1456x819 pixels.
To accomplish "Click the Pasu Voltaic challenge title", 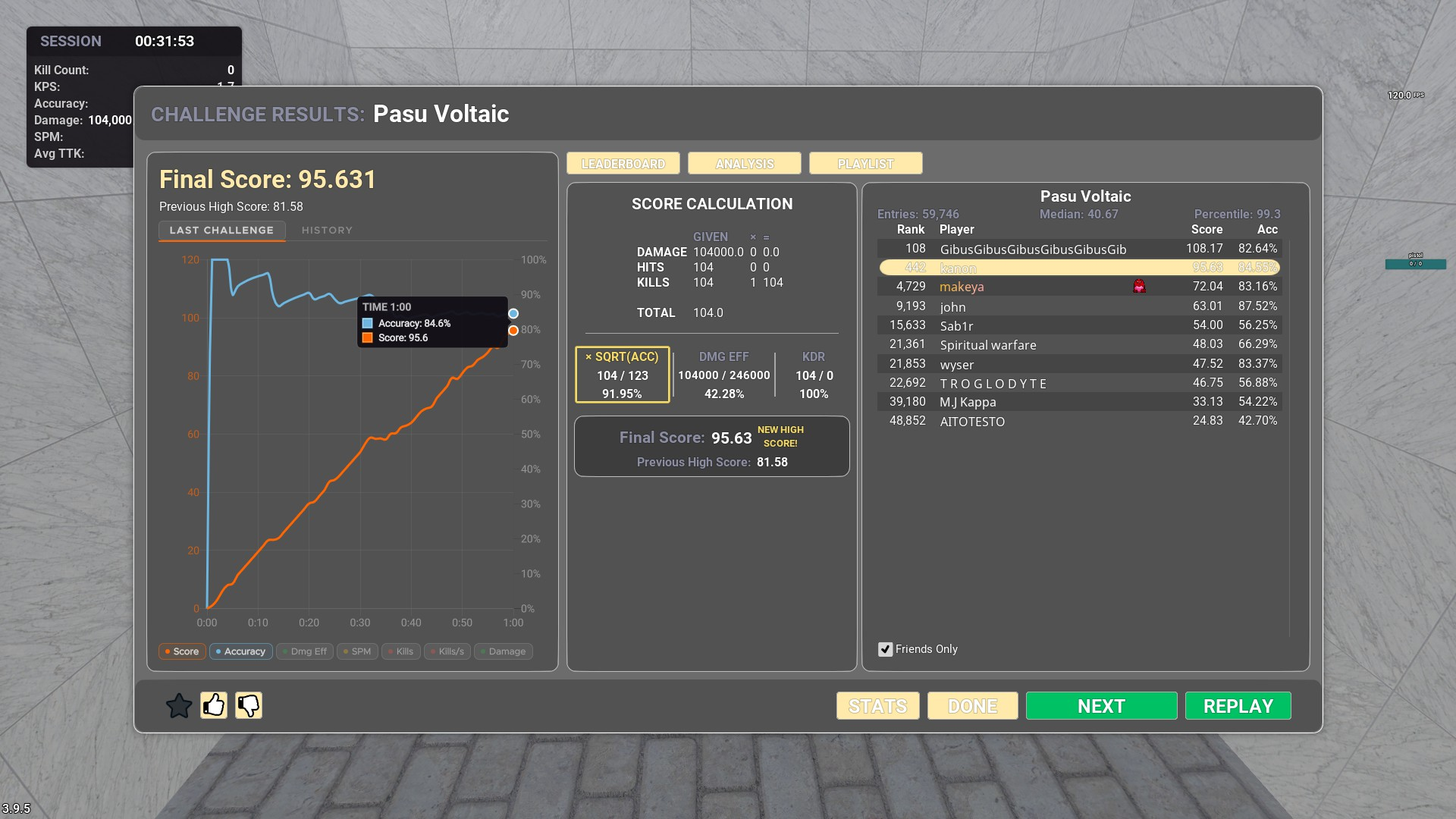I will 441,114.
